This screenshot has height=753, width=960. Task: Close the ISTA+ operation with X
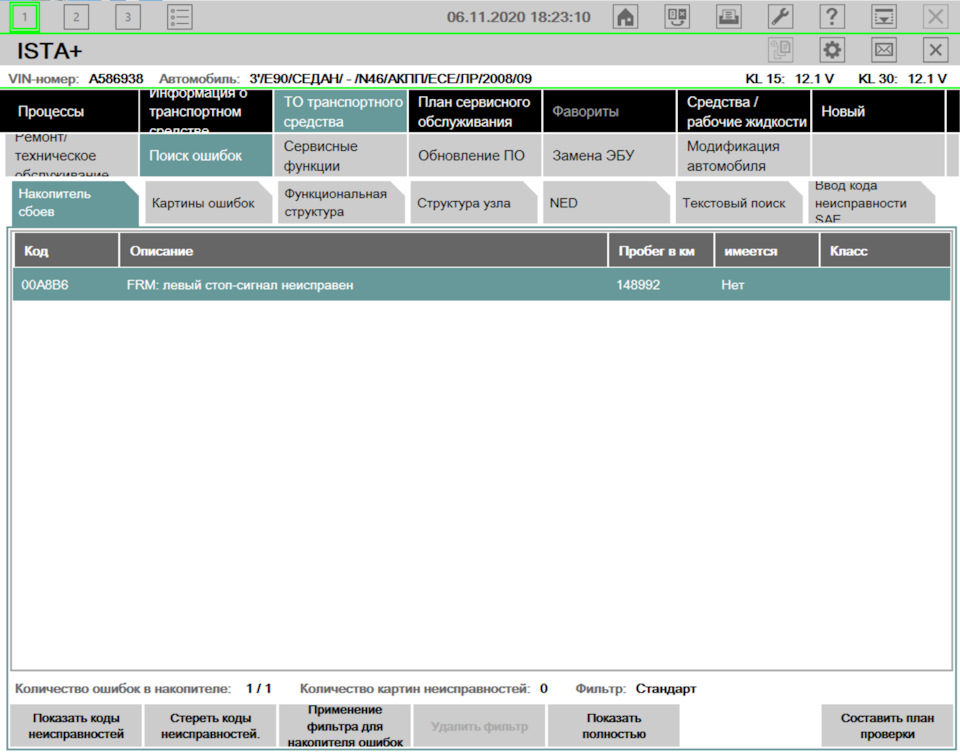[936, 50]
